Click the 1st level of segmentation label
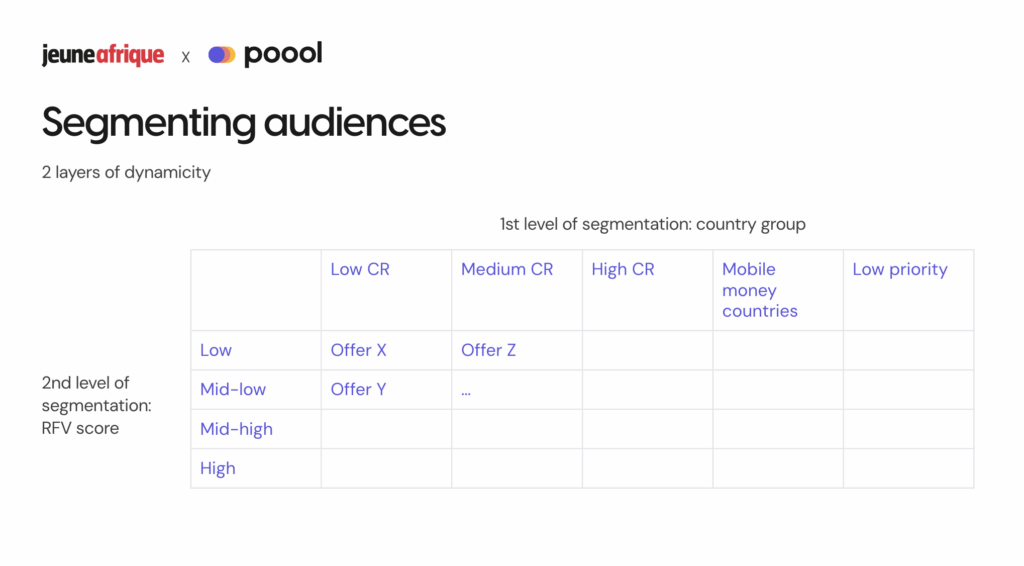 652,224
